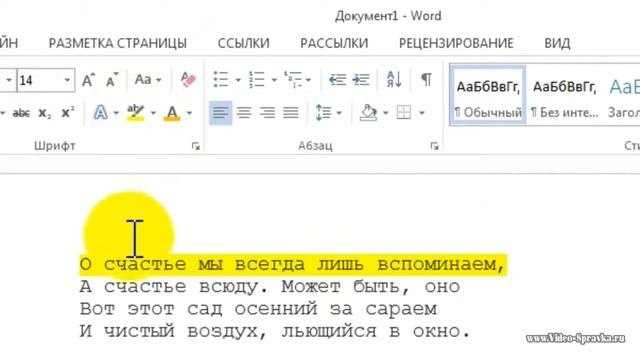
Task: Apply yellow text highlight color
Action: (136, 113)
